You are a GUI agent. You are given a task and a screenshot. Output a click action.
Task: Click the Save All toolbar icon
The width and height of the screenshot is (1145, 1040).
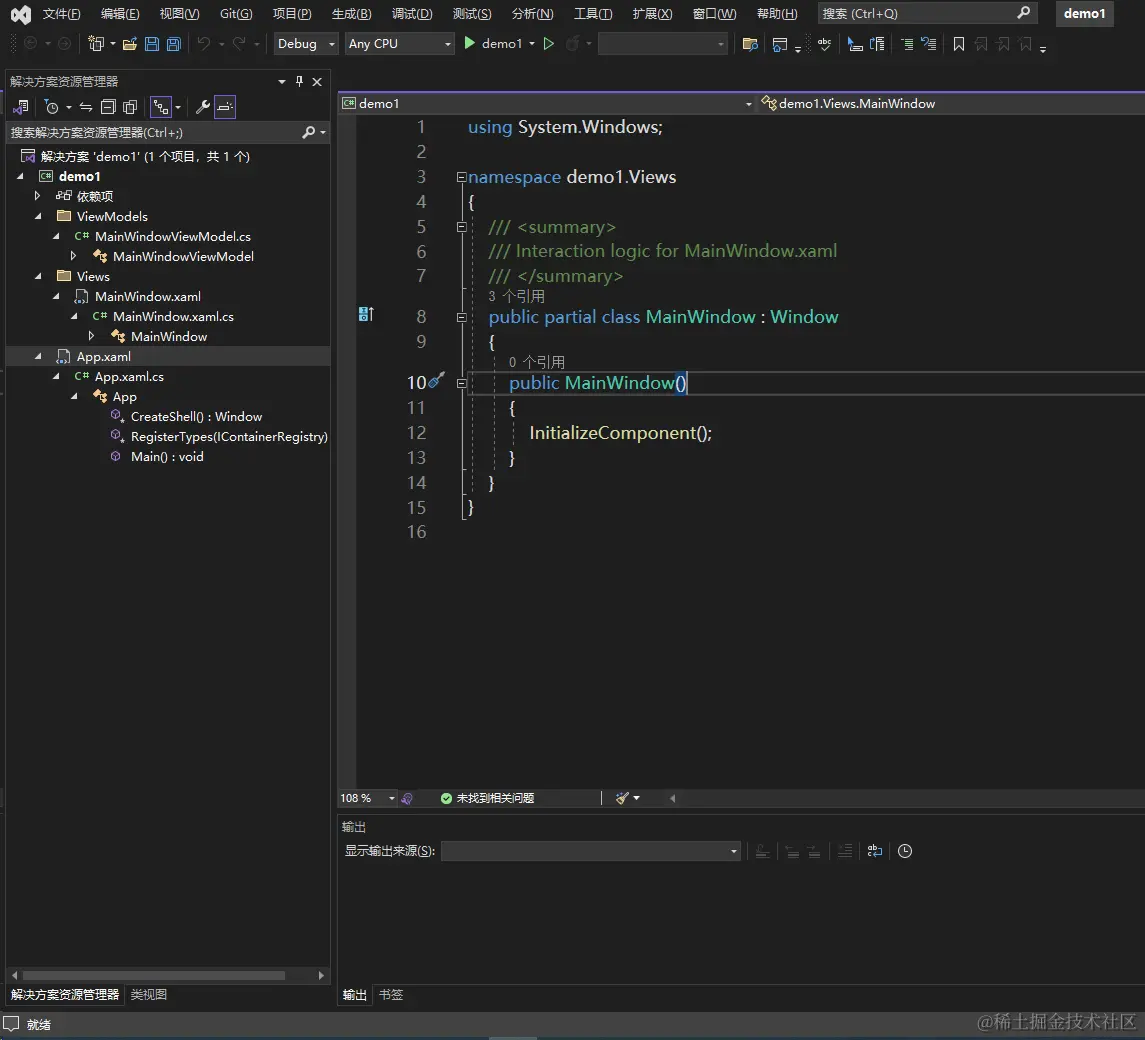pyautogui.click(x=173, y=44)
